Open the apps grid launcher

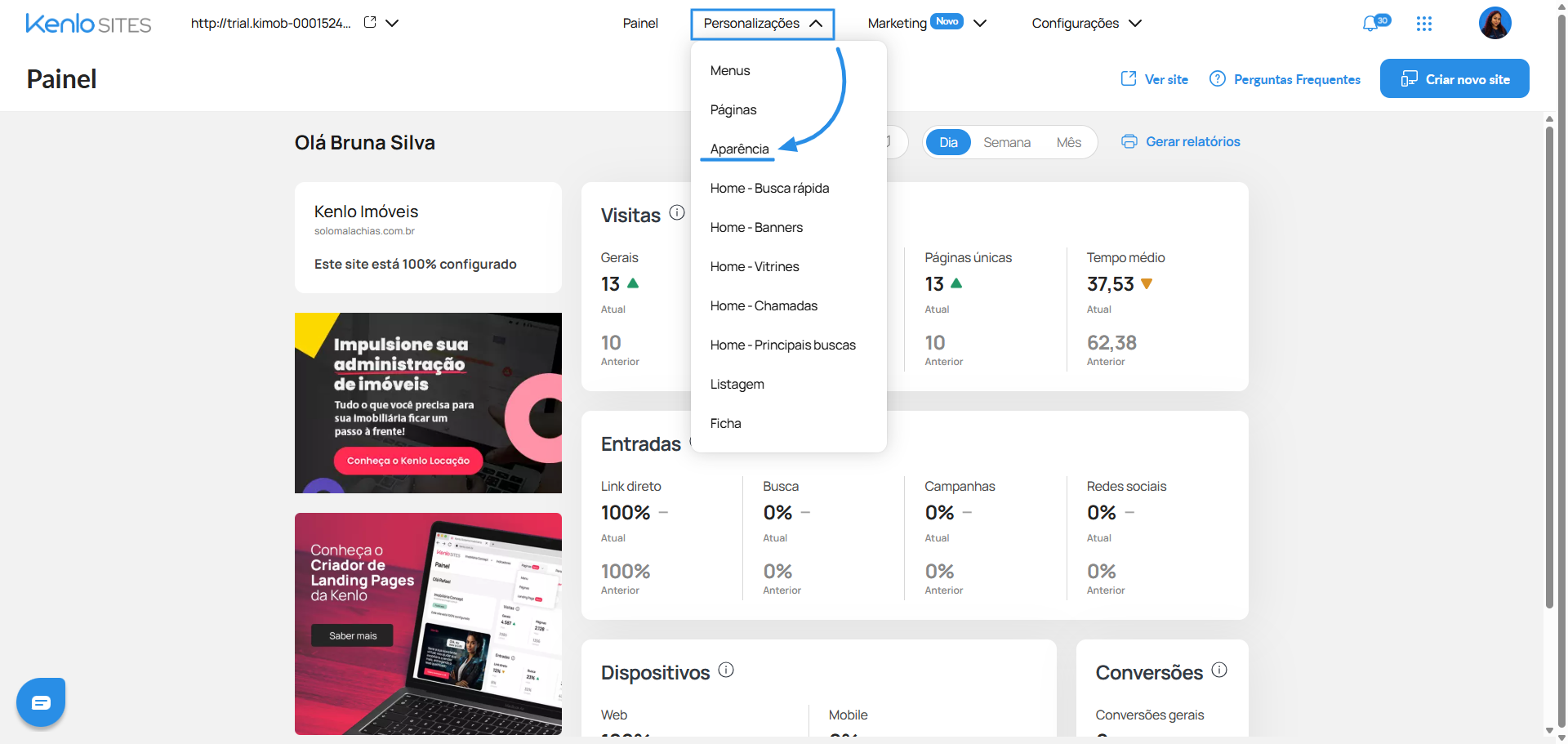point(1424,24)
